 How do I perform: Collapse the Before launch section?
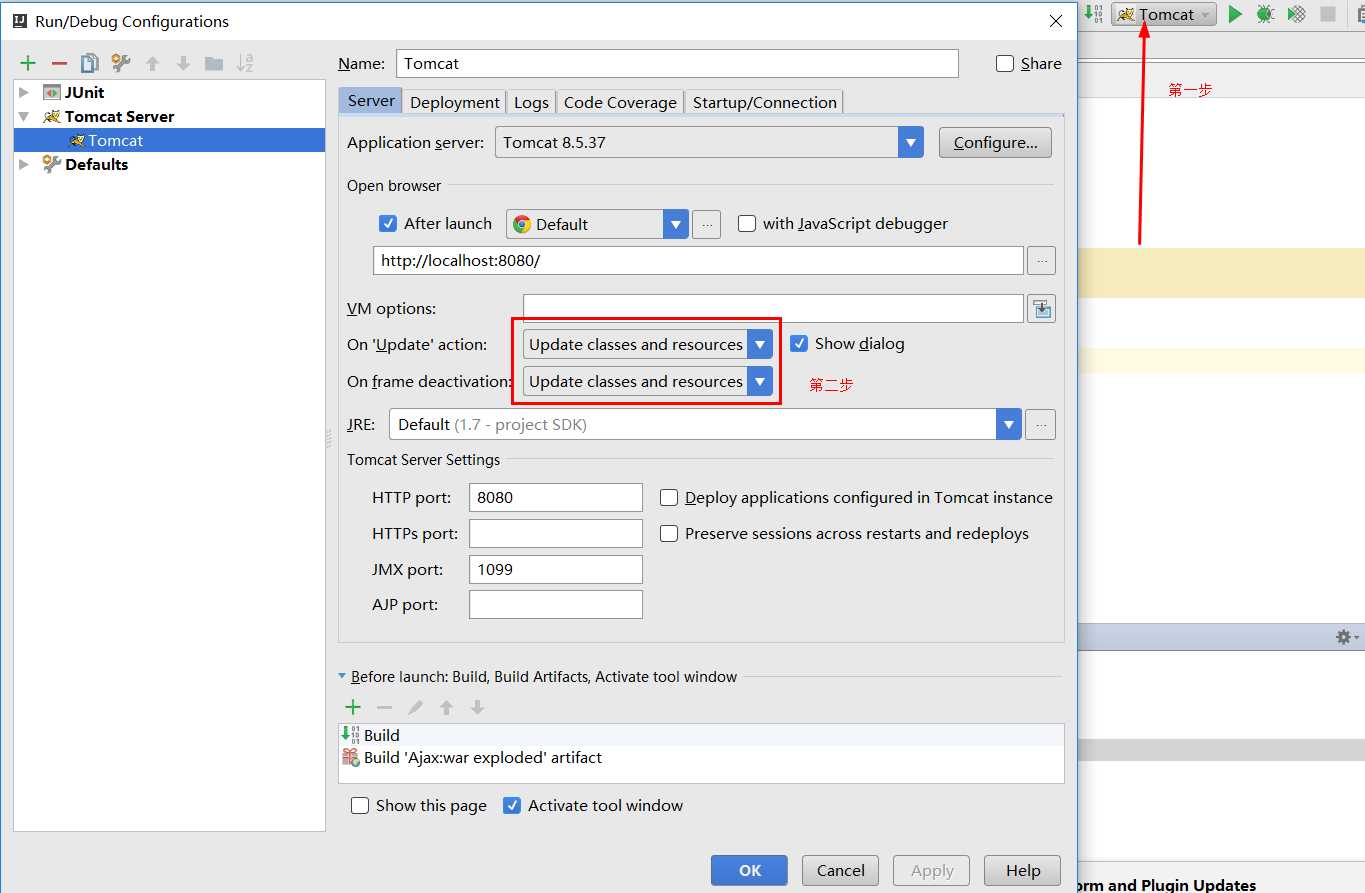(x=343, y=677)
